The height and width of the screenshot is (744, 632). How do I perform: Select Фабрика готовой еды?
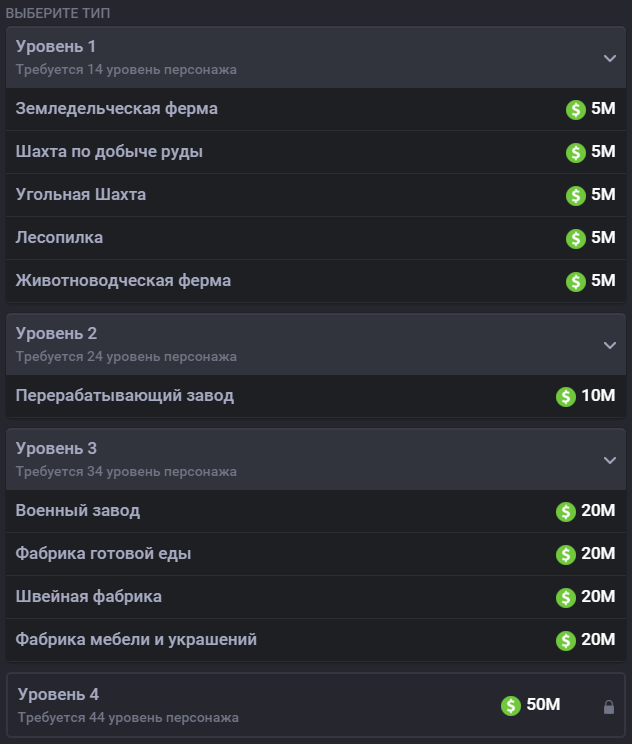tap(103, 554)
